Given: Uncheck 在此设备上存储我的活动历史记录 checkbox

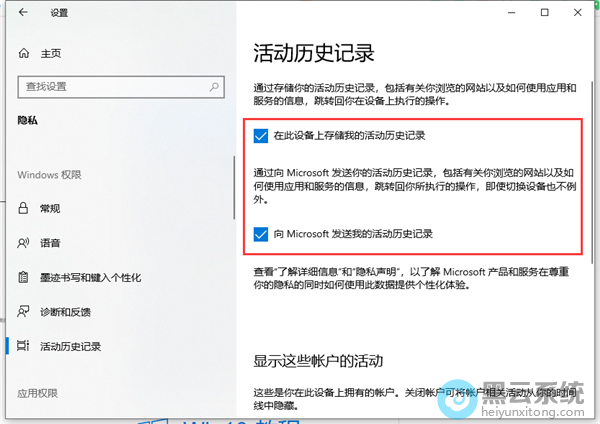Looking at the screenshot, I should tap(261, 135).
